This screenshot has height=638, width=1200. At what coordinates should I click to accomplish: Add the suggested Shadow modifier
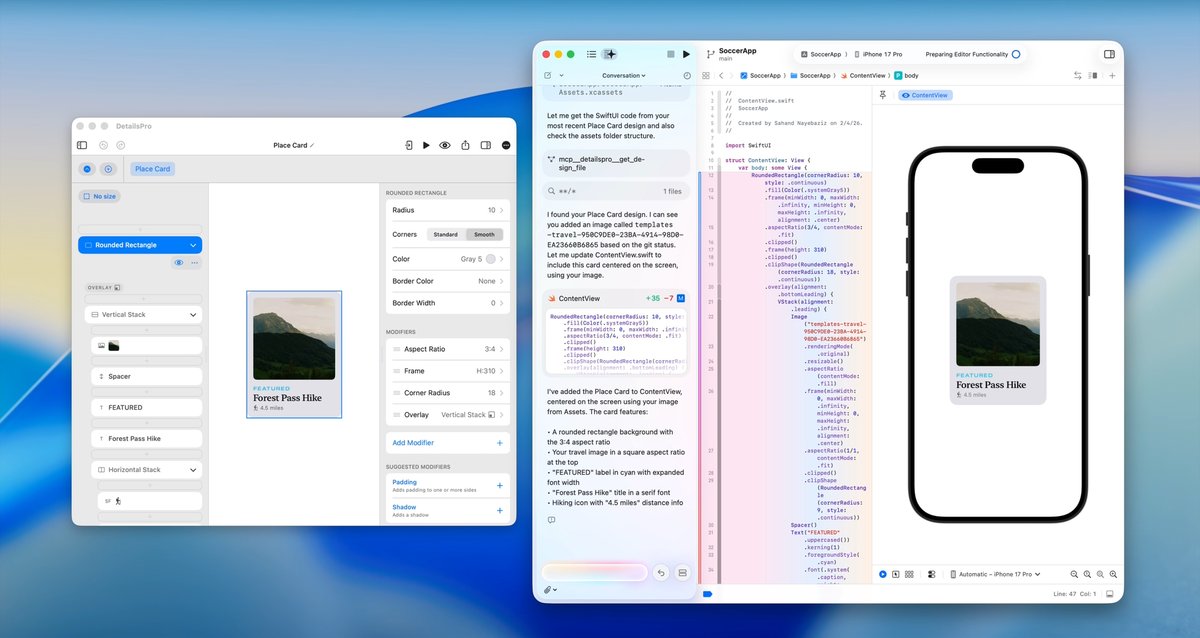500,511
